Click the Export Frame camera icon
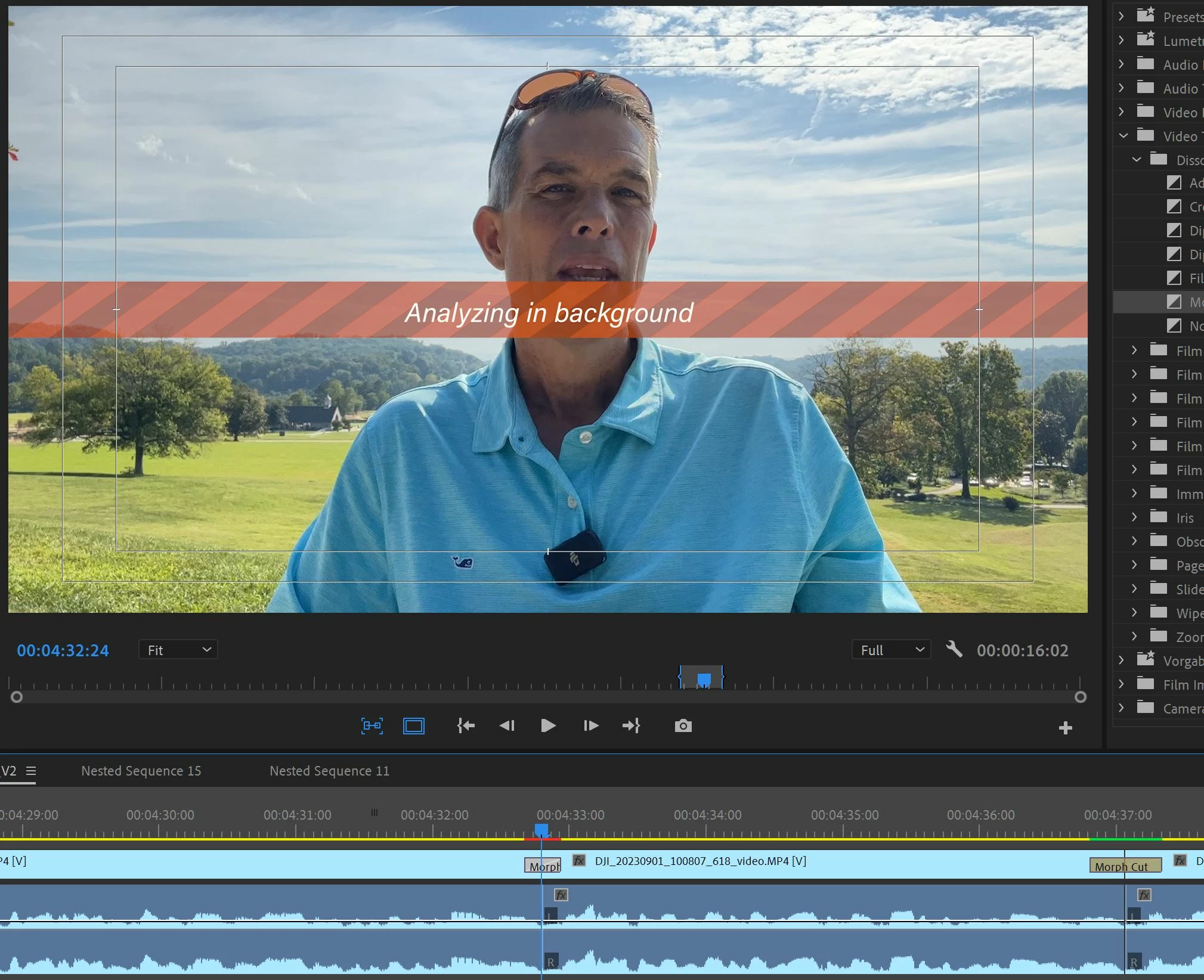Viewport: 1204px width, 980px height. click(x=683, y=725)
